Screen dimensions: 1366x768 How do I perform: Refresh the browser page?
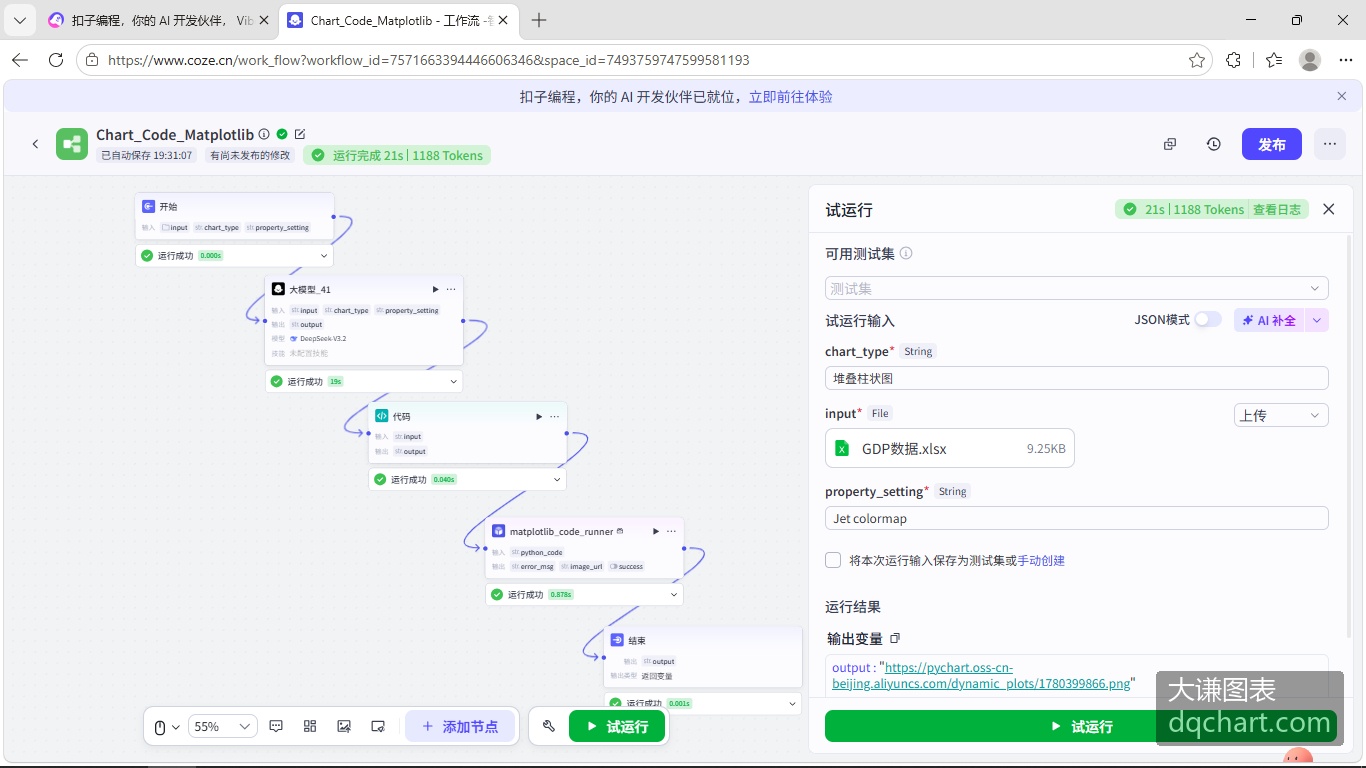(x=56, y=60)
